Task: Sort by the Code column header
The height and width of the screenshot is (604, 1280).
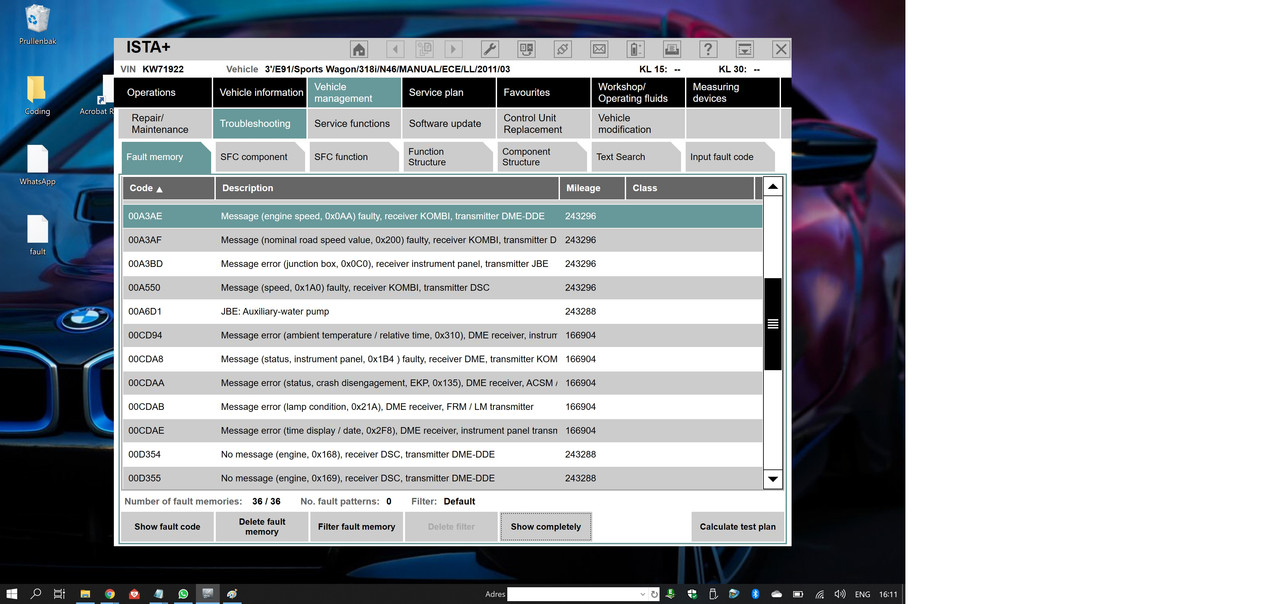Action: pos(168,188)
